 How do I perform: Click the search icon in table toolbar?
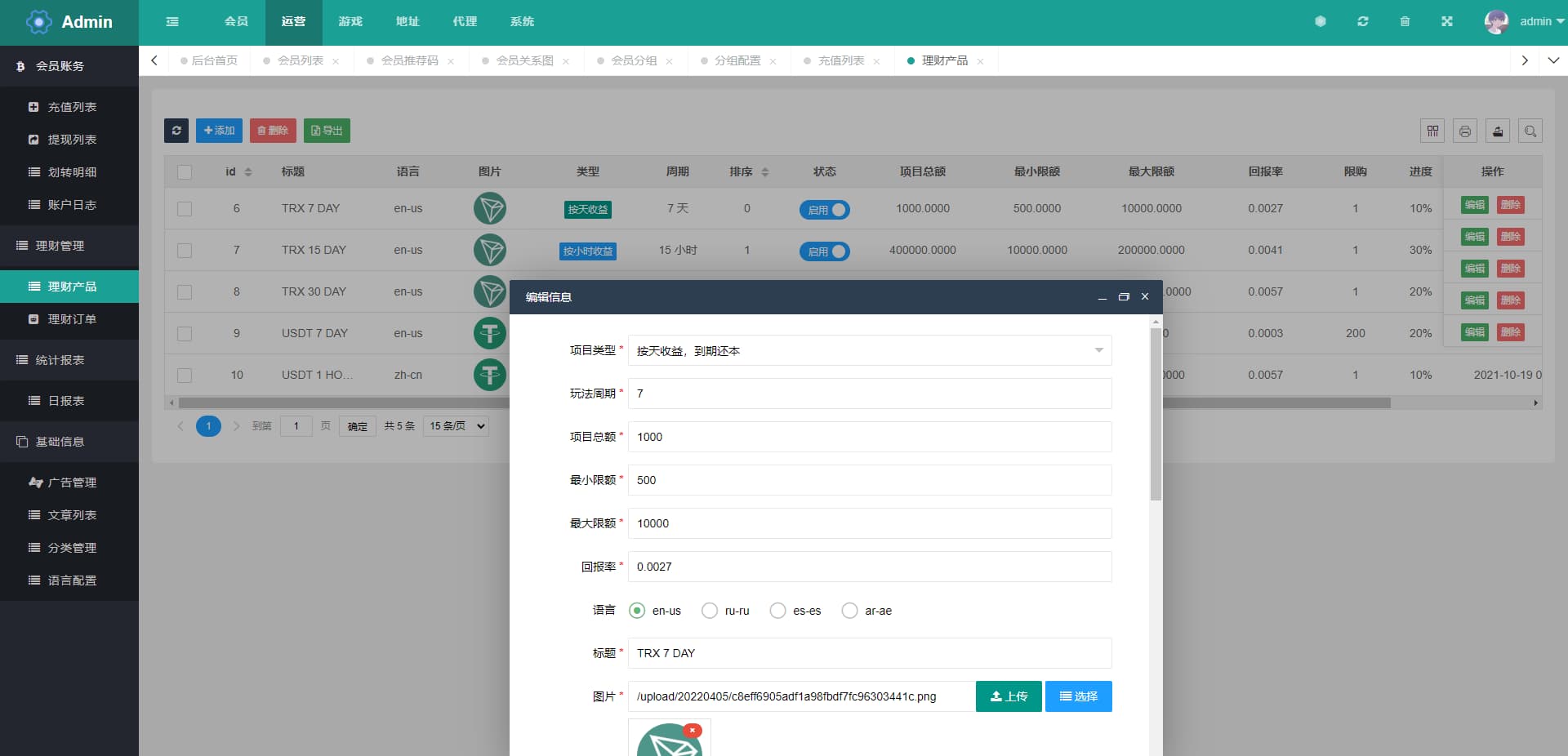click(1530, 131)
